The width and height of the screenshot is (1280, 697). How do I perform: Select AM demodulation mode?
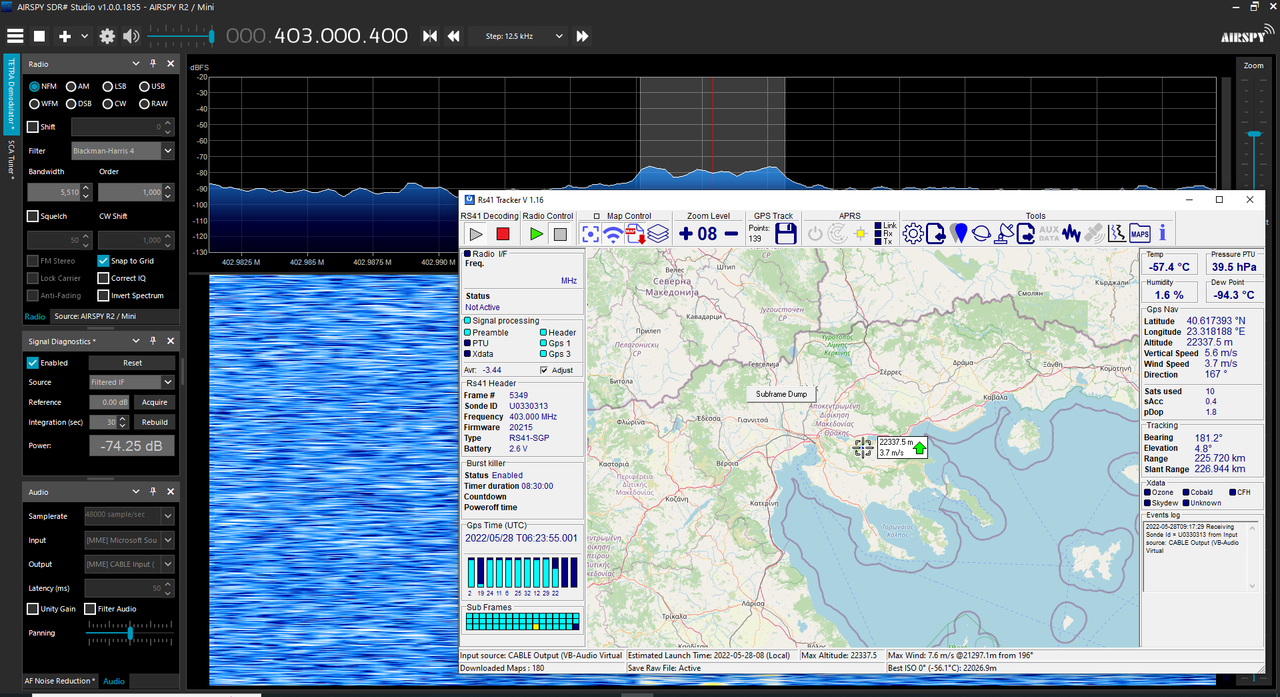pyautogui.click(x=77, y=87)
